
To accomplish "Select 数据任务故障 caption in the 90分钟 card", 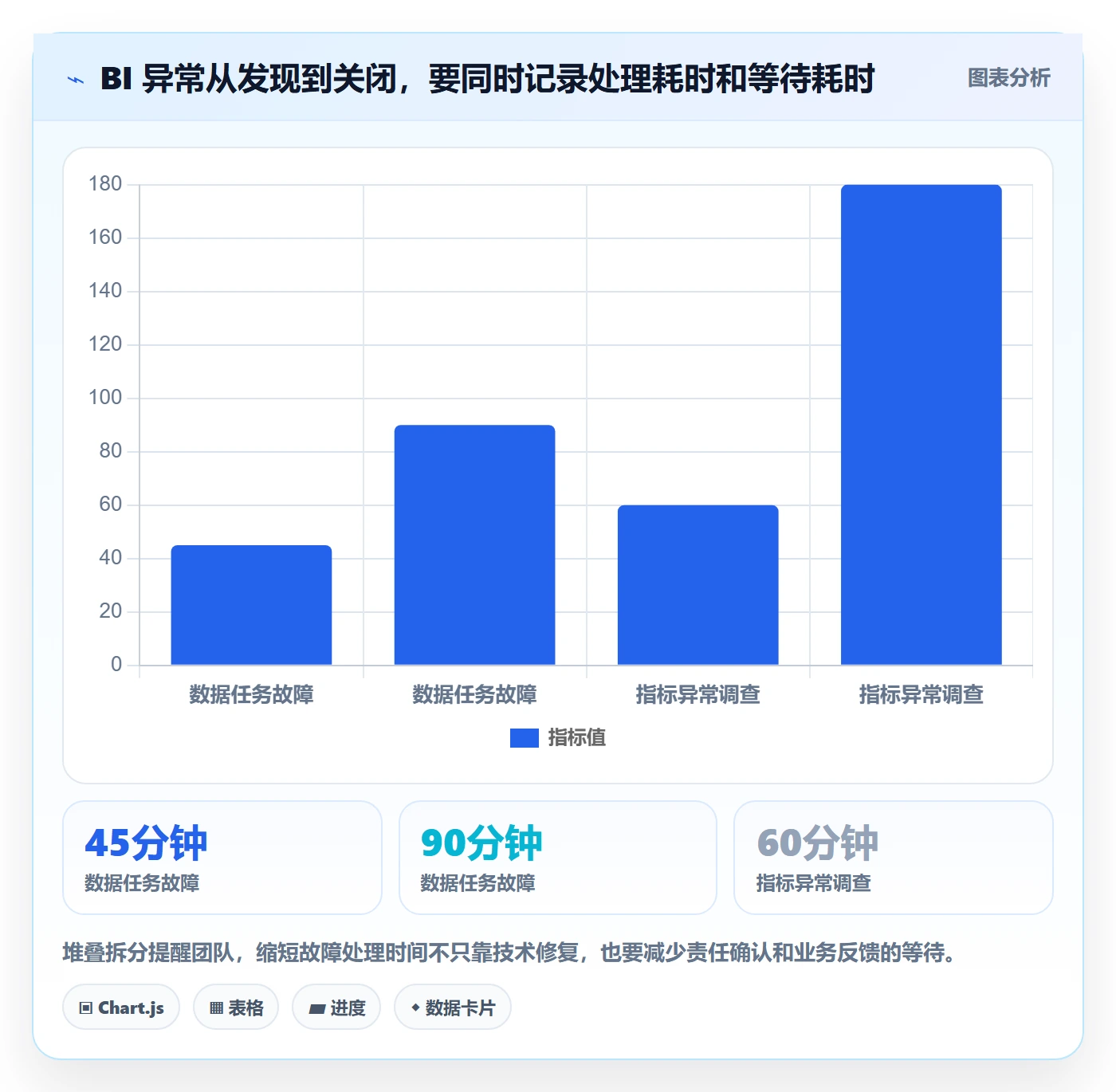I will coord(477,883).
